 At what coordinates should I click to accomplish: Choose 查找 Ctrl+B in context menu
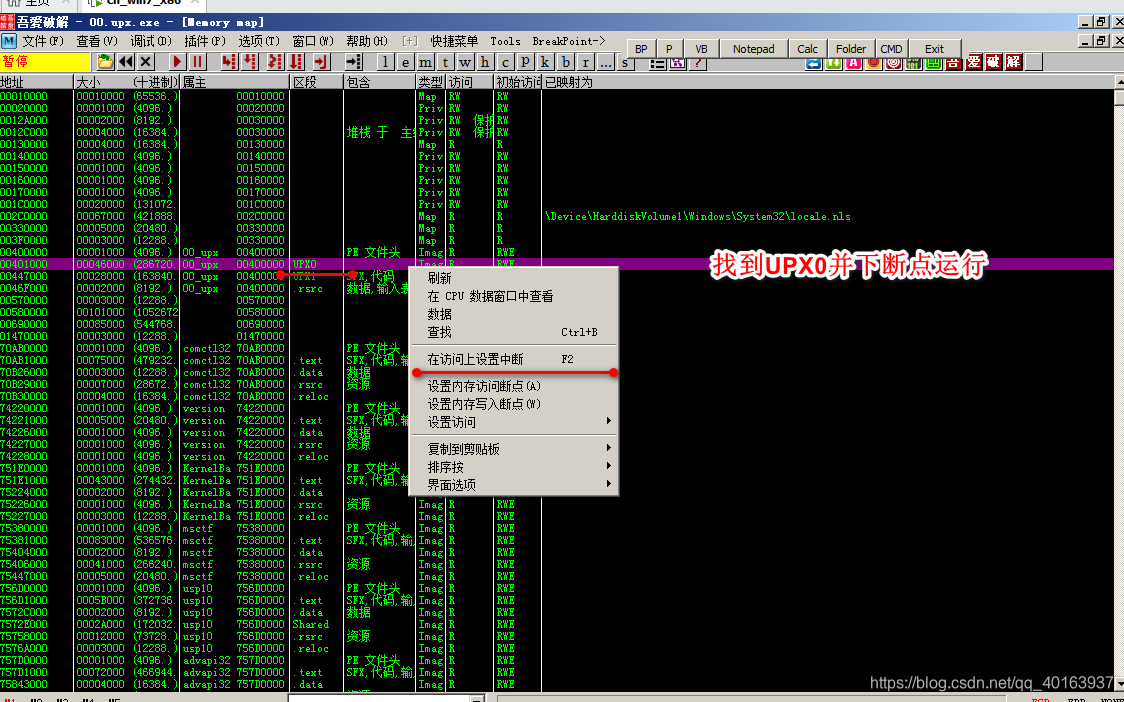point(513,332)
